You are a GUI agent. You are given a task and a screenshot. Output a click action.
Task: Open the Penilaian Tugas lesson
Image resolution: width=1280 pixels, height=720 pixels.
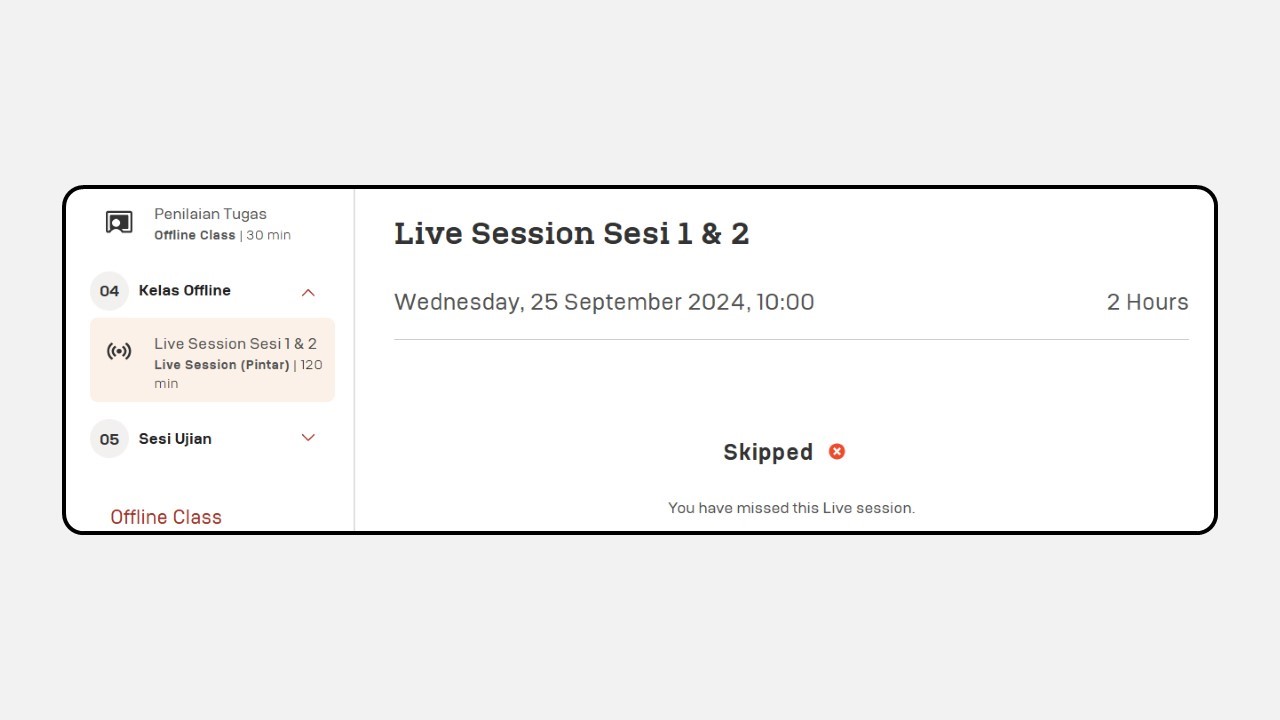pos(211,214)
